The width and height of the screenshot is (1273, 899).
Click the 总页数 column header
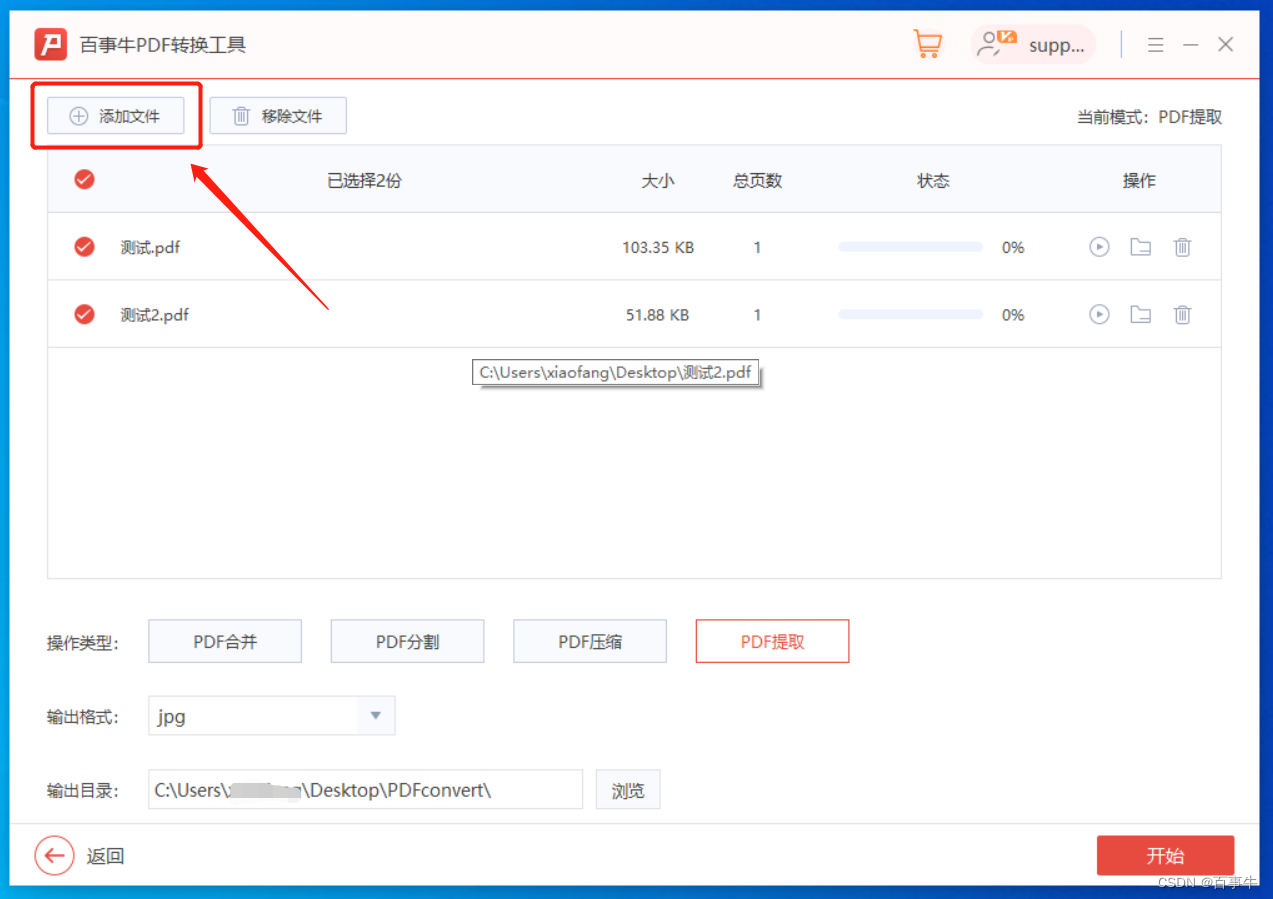[x=757, y=180]
